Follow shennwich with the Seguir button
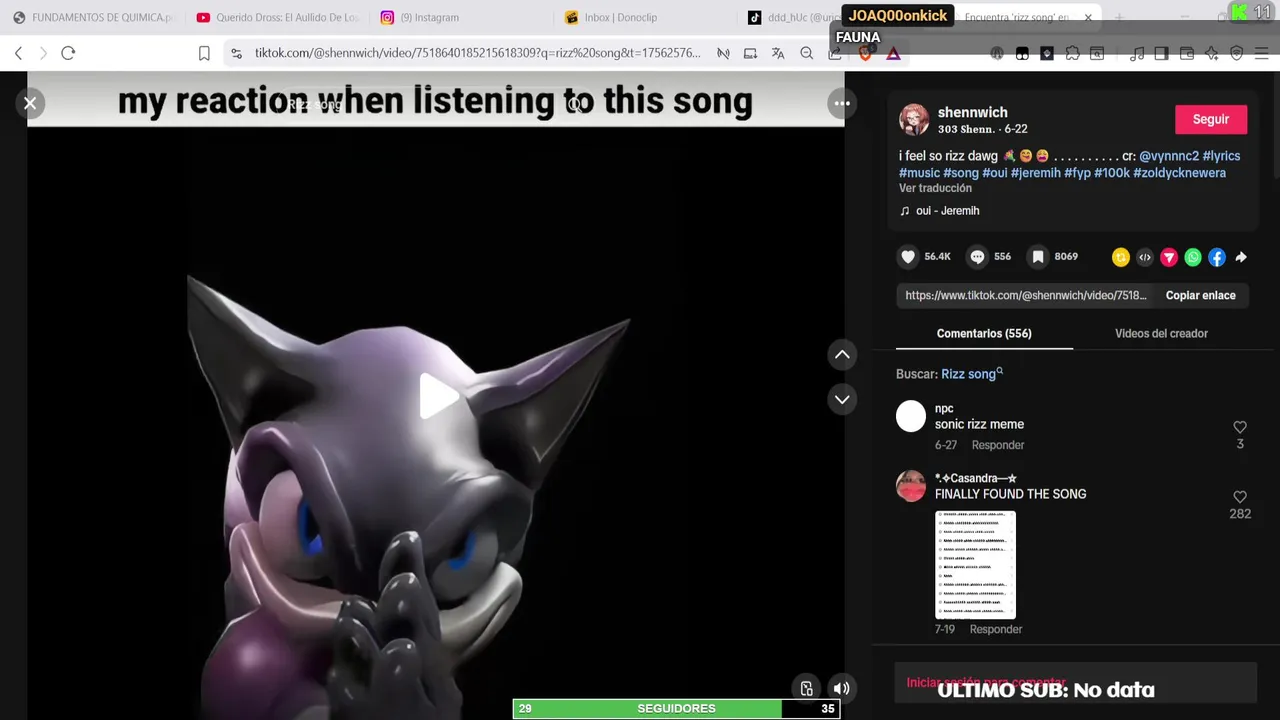 1210,119
